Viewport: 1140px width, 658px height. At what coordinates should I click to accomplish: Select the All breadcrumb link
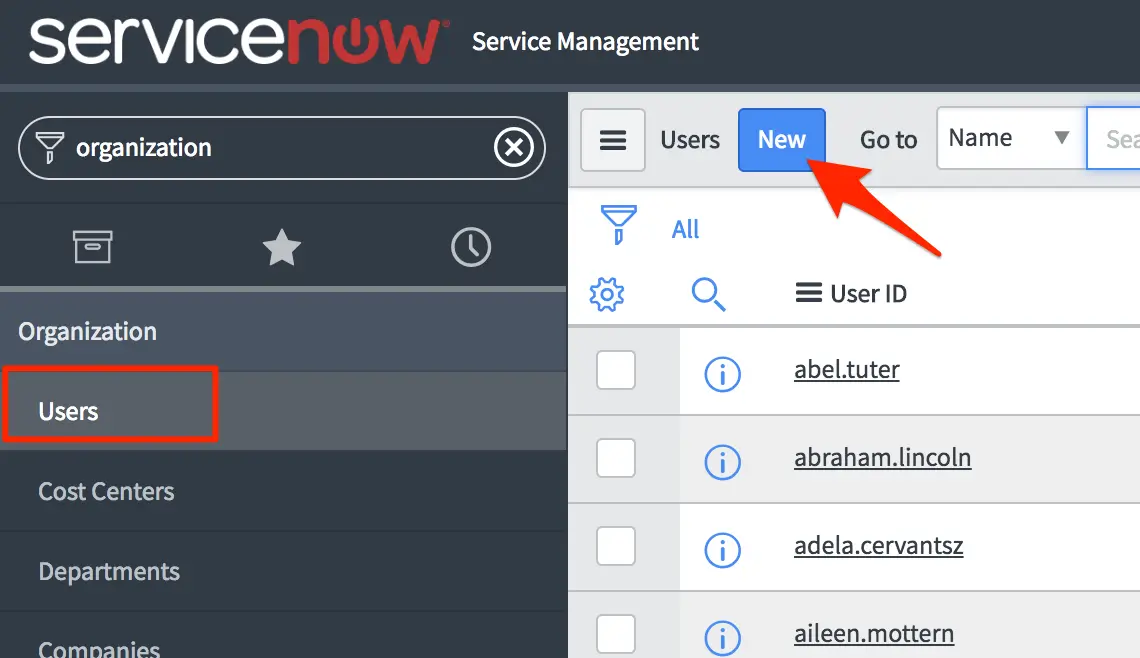685,230
